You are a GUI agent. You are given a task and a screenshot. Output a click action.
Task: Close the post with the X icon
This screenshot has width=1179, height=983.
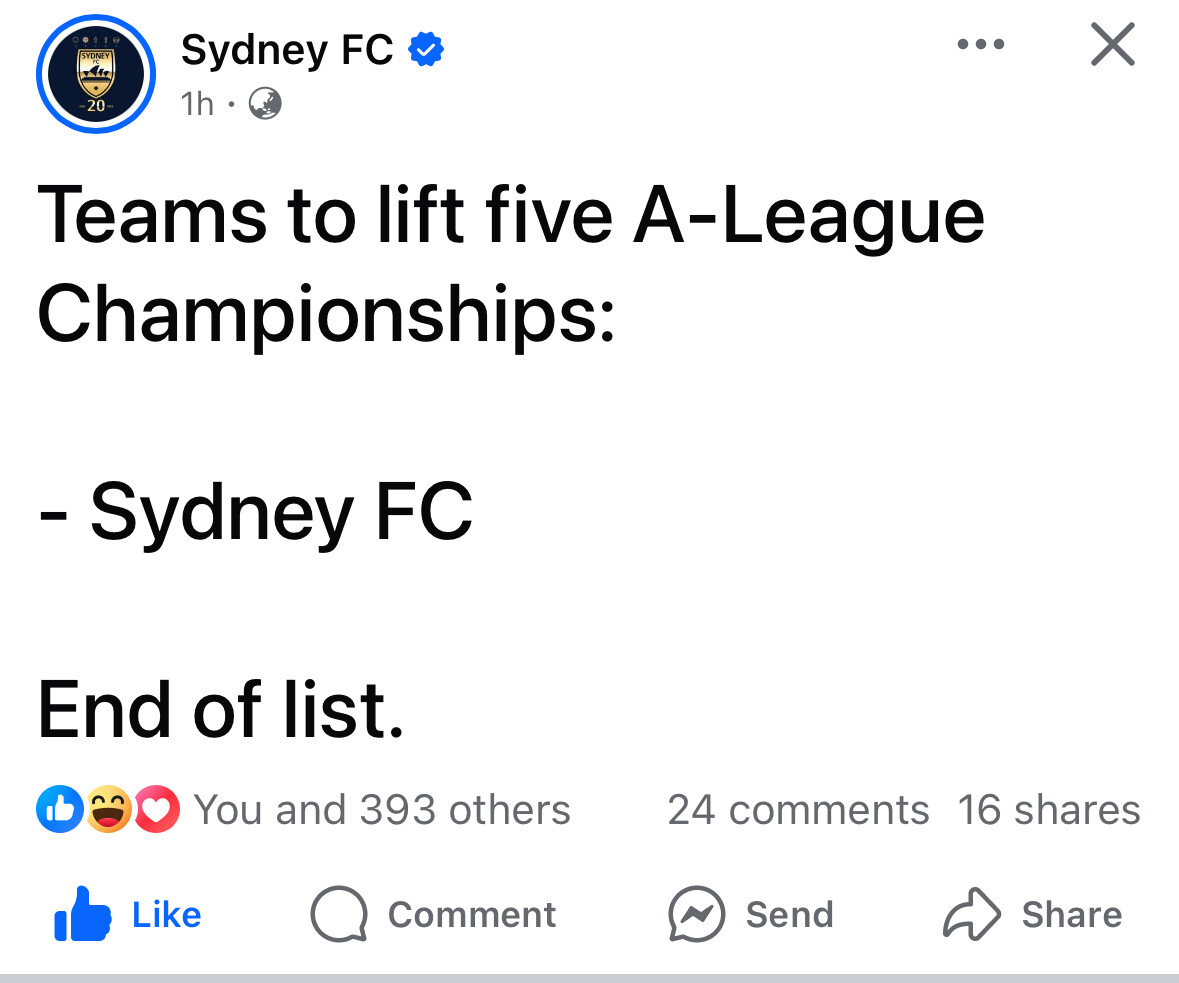click(x=1112, y=44)
